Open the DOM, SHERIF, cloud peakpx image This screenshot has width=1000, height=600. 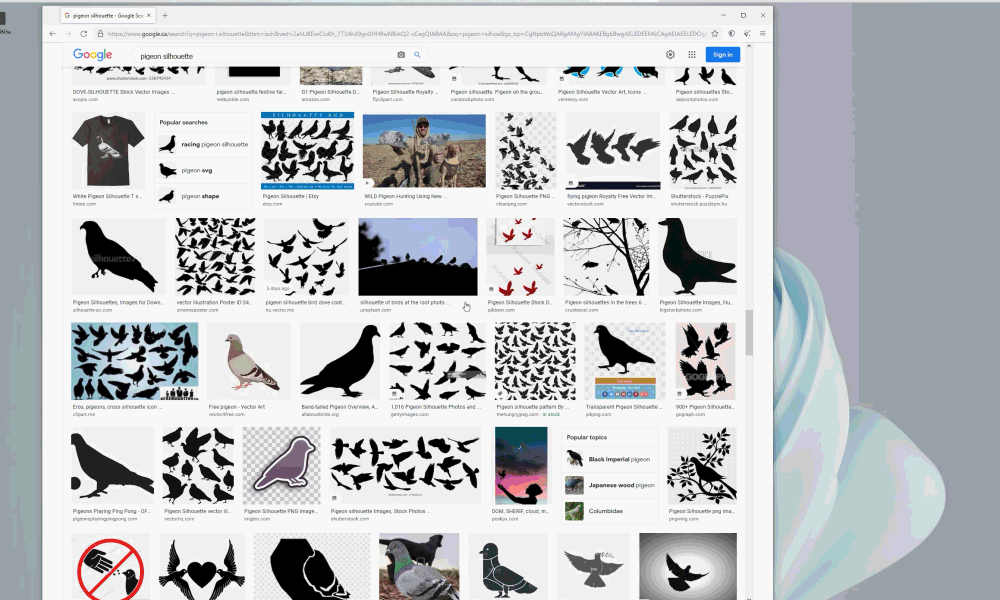click(x=521, y=466)
